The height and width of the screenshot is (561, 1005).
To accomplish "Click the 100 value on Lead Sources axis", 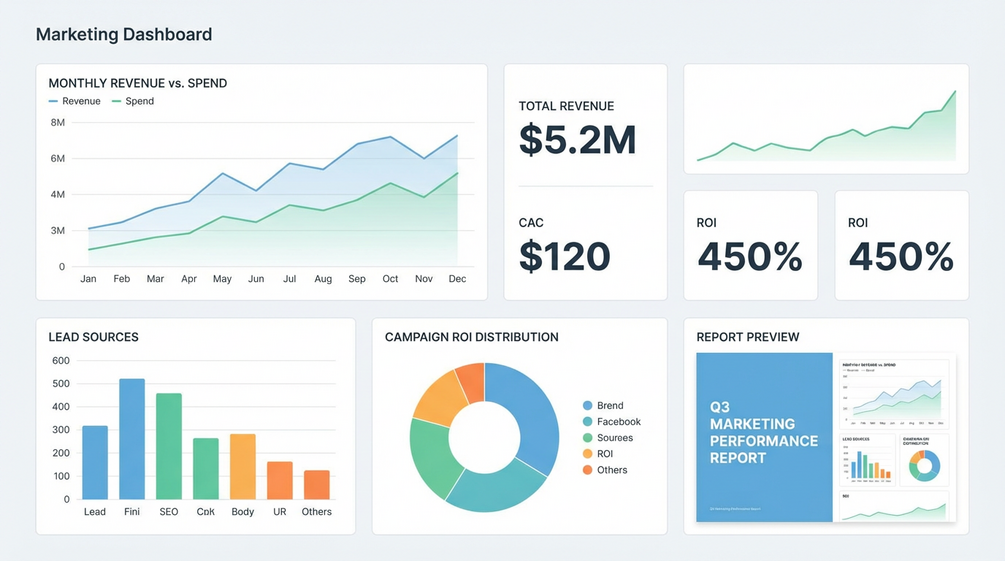I will (x=61, y=476).
